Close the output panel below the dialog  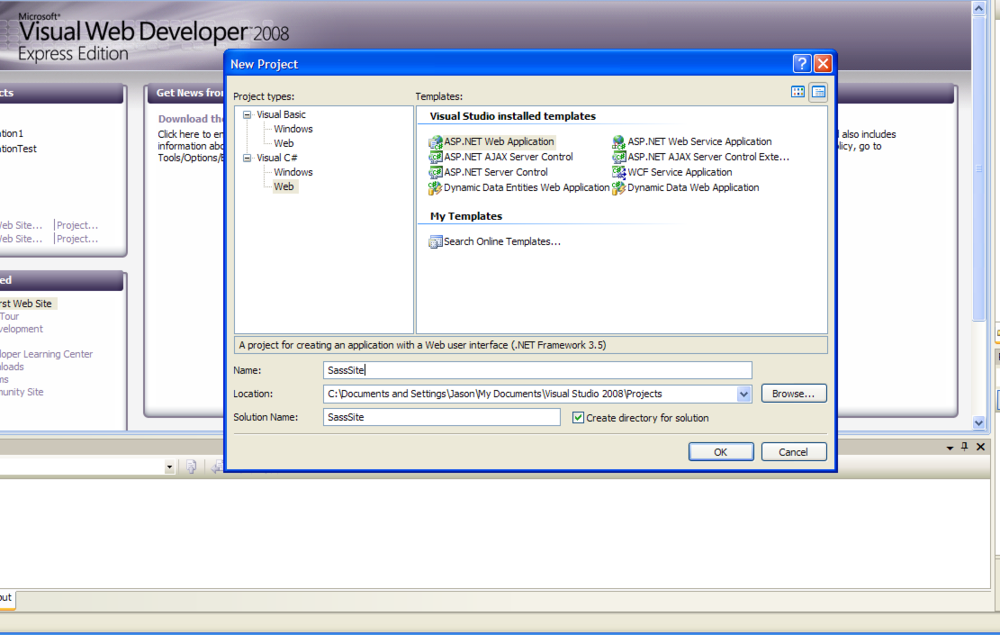tap(981, 447)
